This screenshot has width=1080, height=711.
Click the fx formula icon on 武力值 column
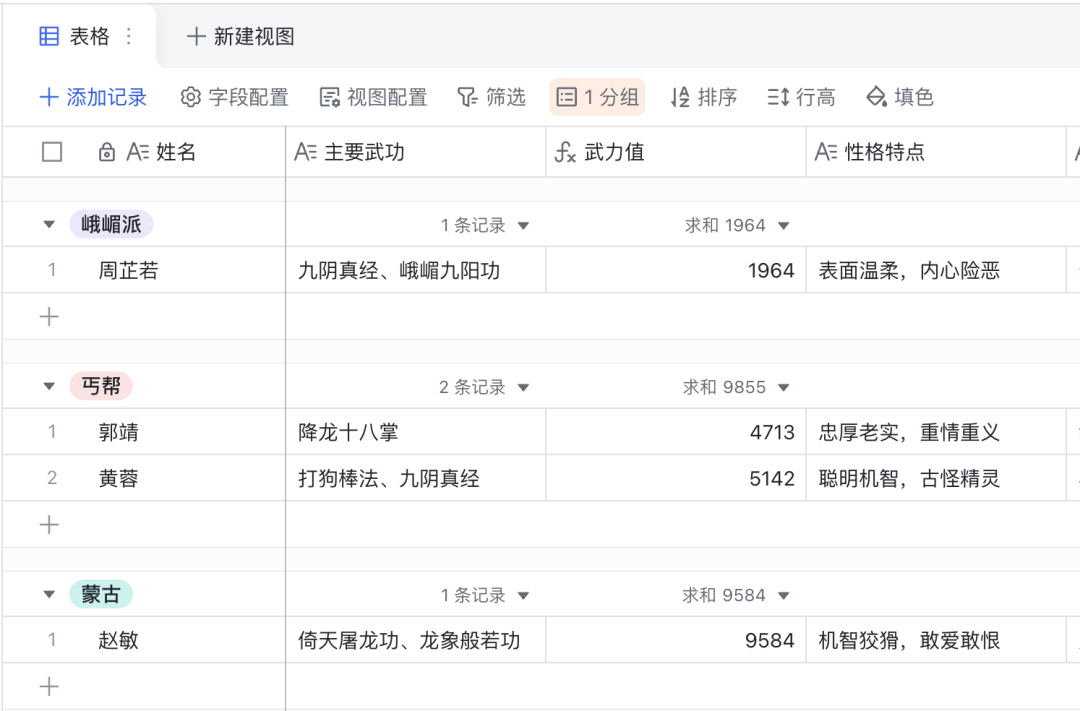pyautogui.click(x=564, y=152)
